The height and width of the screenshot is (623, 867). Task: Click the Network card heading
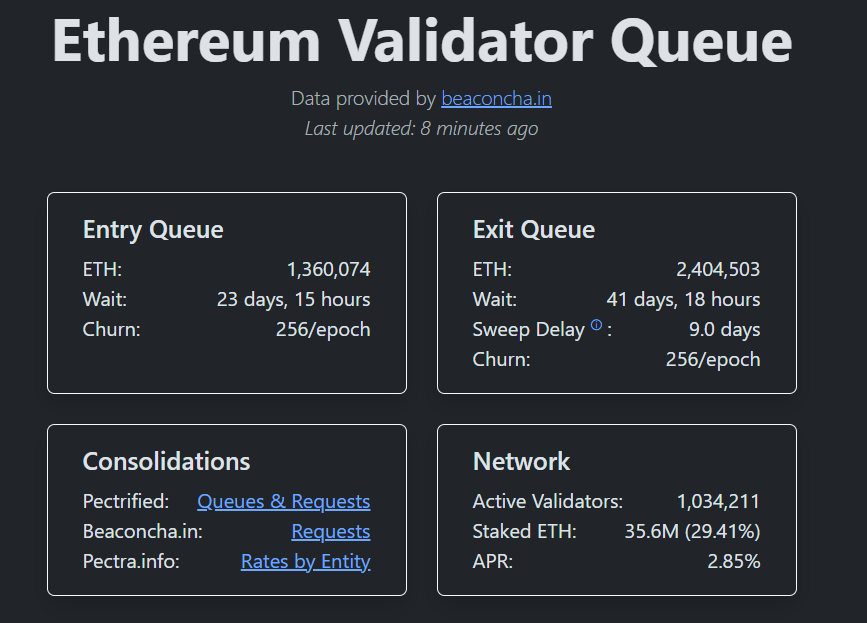tap(521, 461)
